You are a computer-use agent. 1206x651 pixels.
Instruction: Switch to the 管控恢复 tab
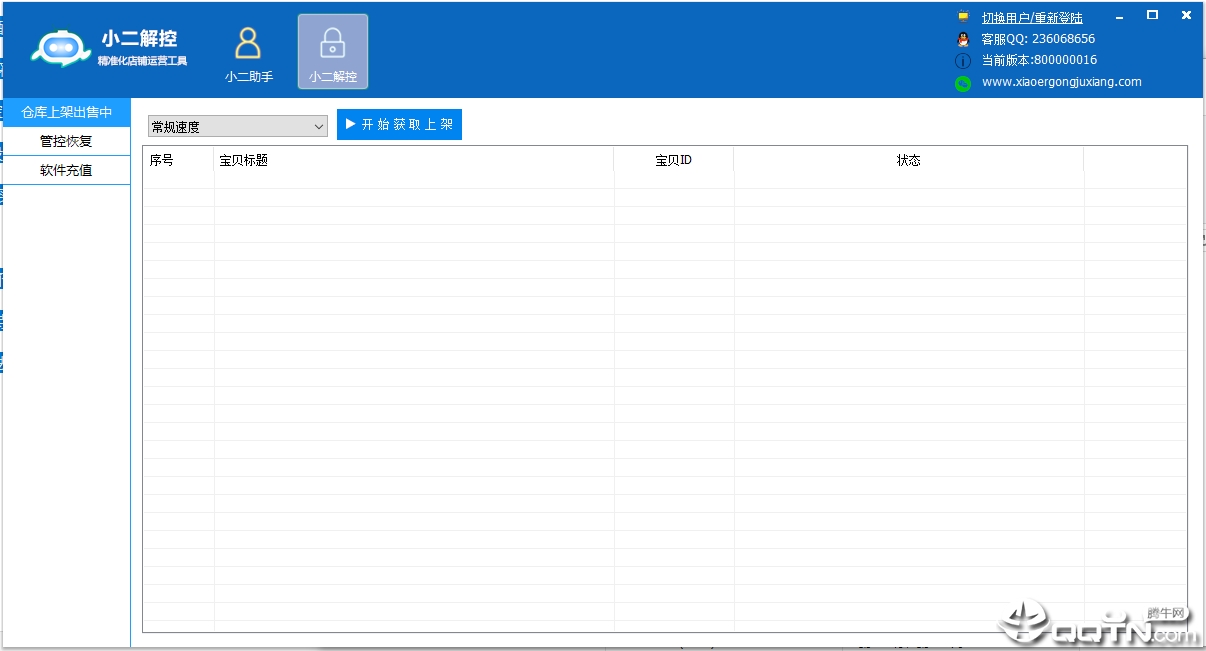pyautogui.click(x=67, y=141)
